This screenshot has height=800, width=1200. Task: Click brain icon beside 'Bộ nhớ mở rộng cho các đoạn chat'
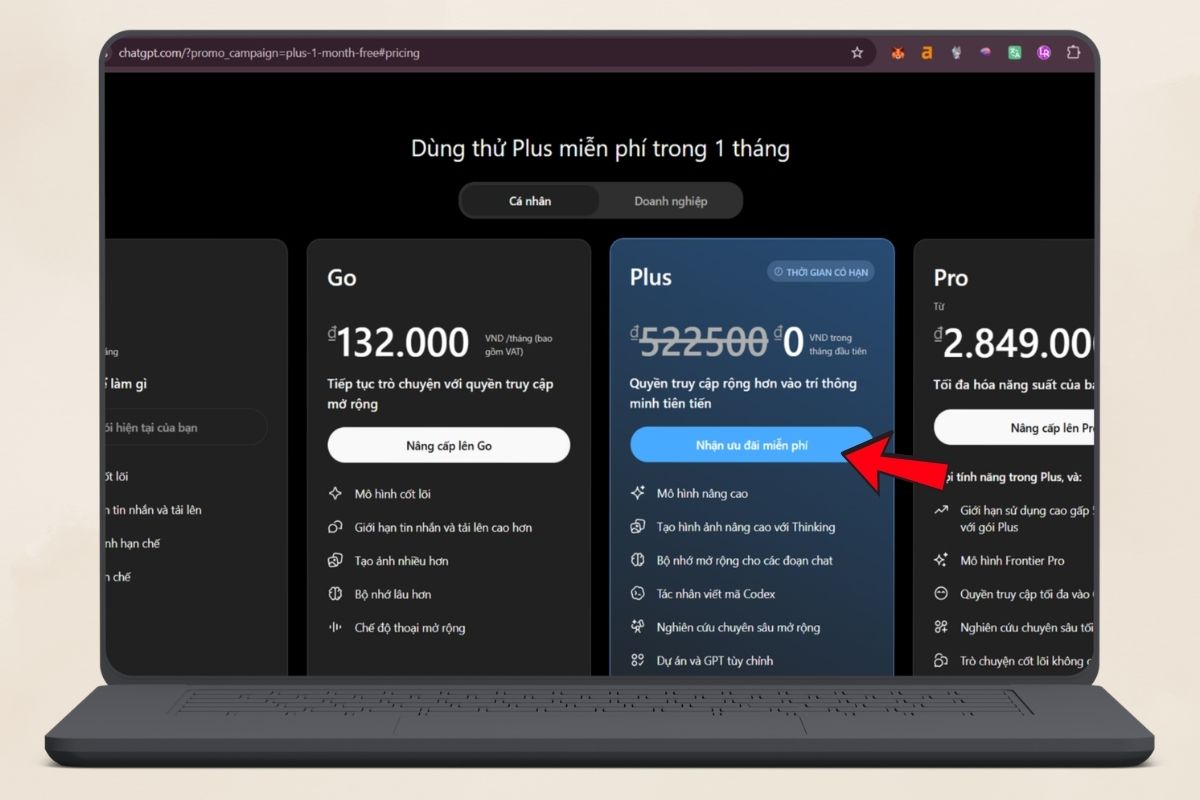click(637, 560)
